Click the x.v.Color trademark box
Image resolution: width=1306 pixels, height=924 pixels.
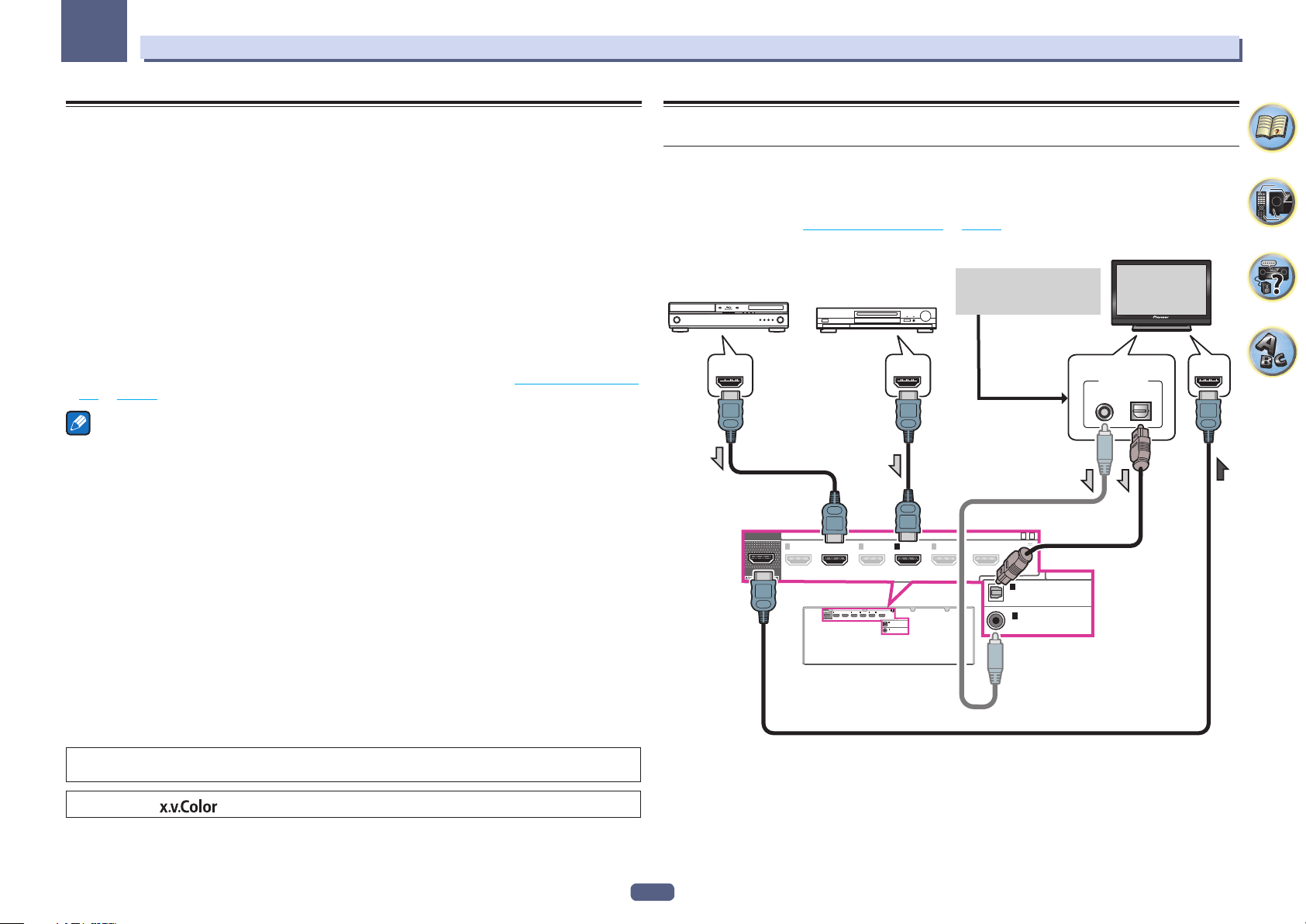(353, 805)
